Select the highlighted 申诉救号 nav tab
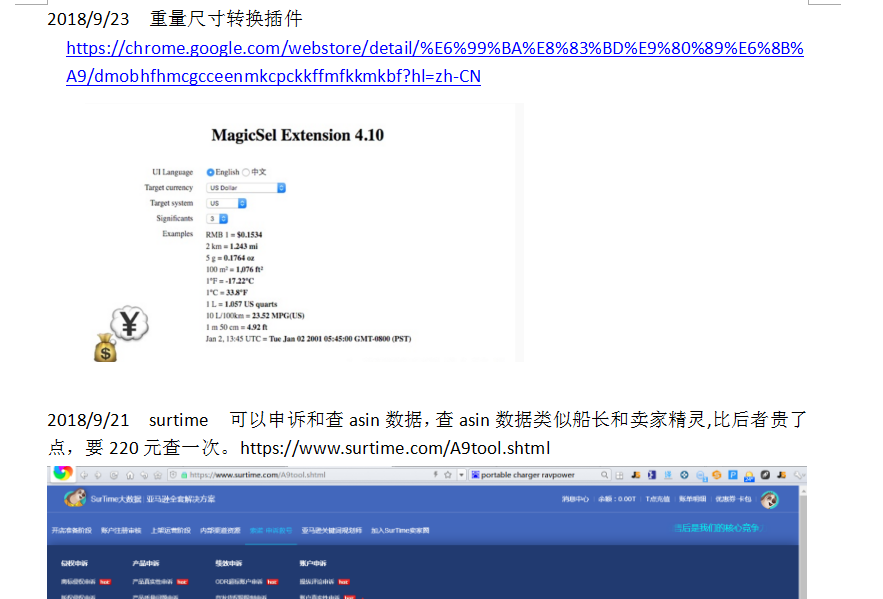 click(271, 530)
